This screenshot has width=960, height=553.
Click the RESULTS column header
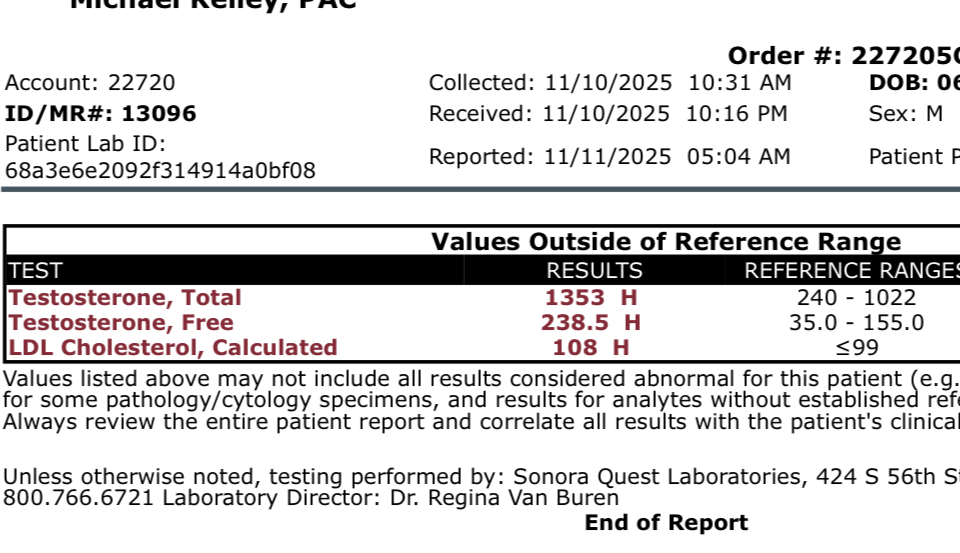tap(594, 270)
